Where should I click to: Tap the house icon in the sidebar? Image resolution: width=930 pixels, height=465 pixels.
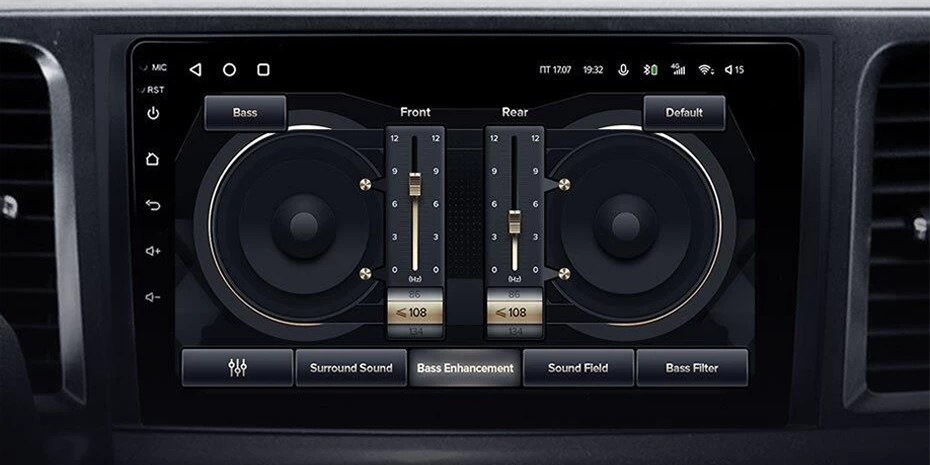153,159
